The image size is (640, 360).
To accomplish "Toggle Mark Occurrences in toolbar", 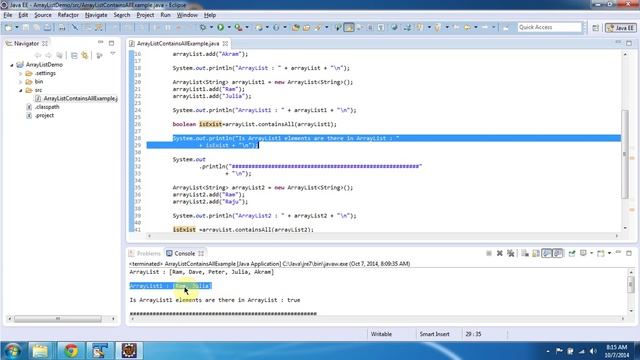I will pos(349,27).
